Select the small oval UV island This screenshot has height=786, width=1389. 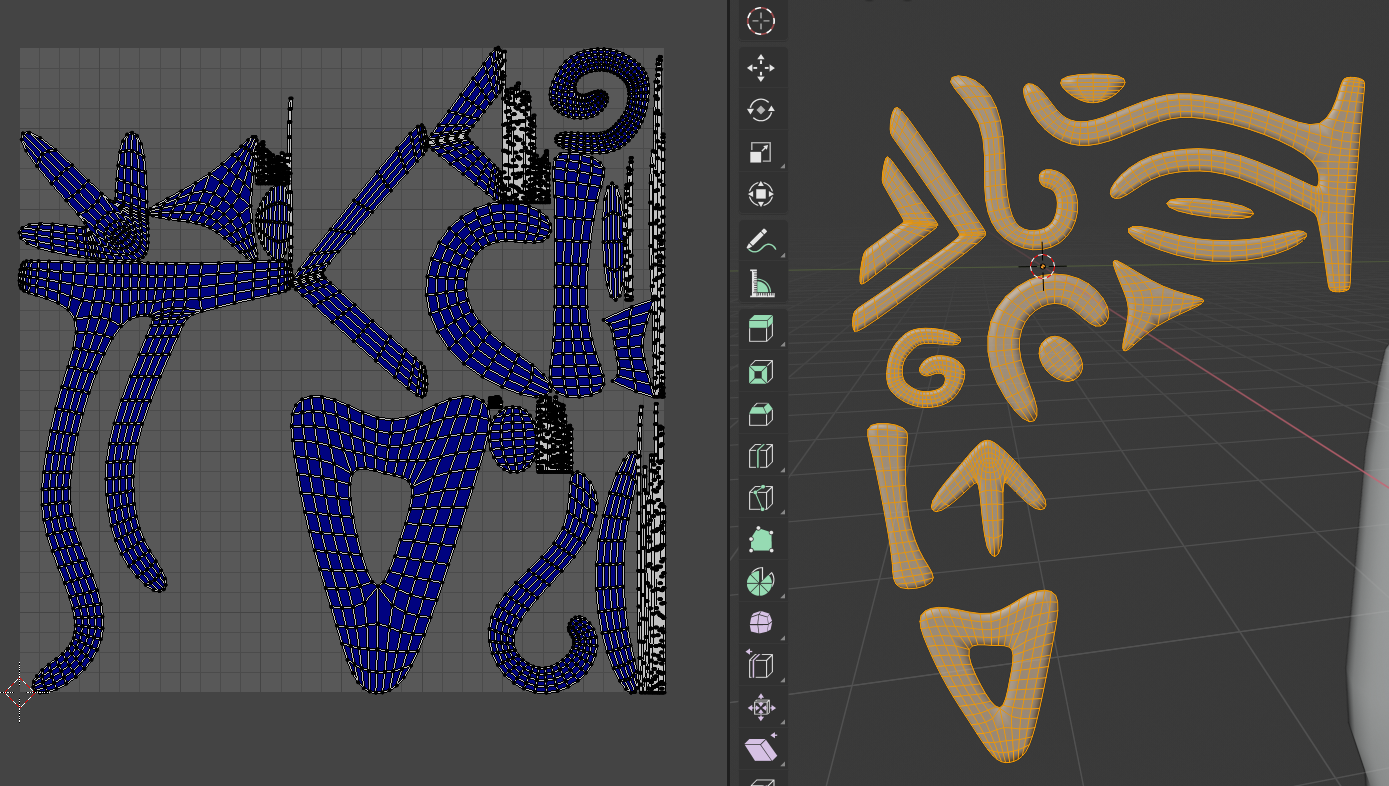tap(512, 438)
